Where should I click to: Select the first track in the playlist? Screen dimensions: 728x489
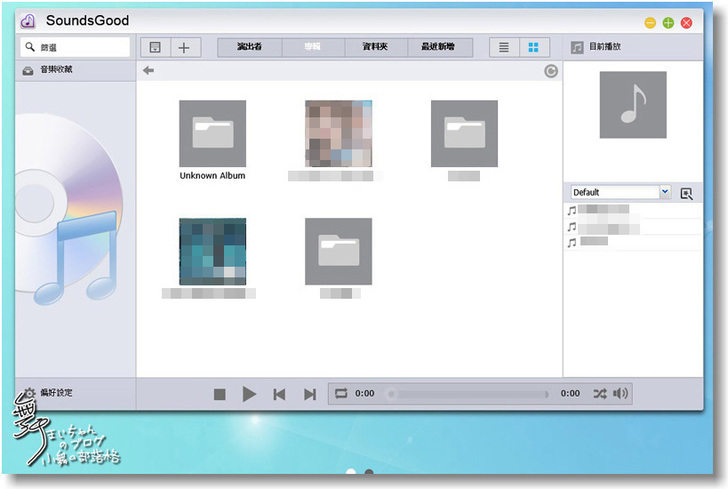point(633,211)
